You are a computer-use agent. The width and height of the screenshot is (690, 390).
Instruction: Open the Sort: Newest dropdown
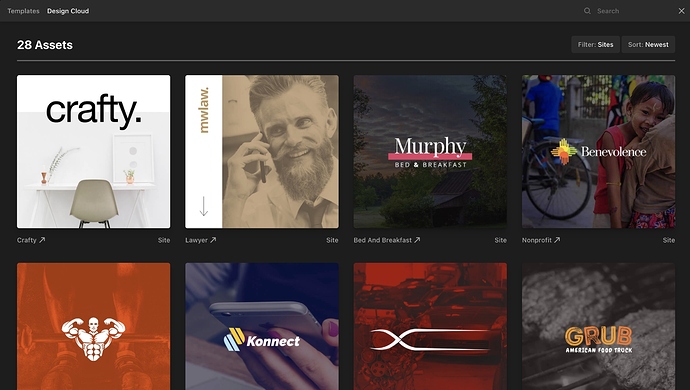(648, 44)
